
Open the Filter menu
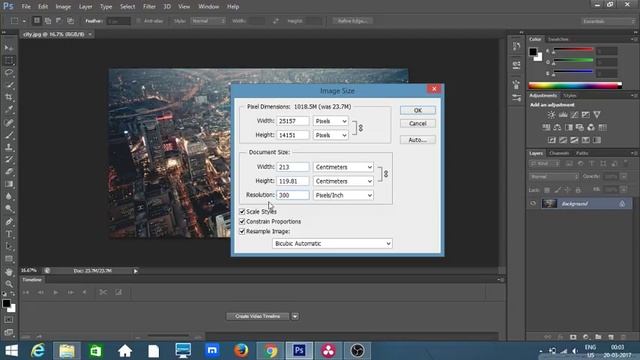coord(149,7)
